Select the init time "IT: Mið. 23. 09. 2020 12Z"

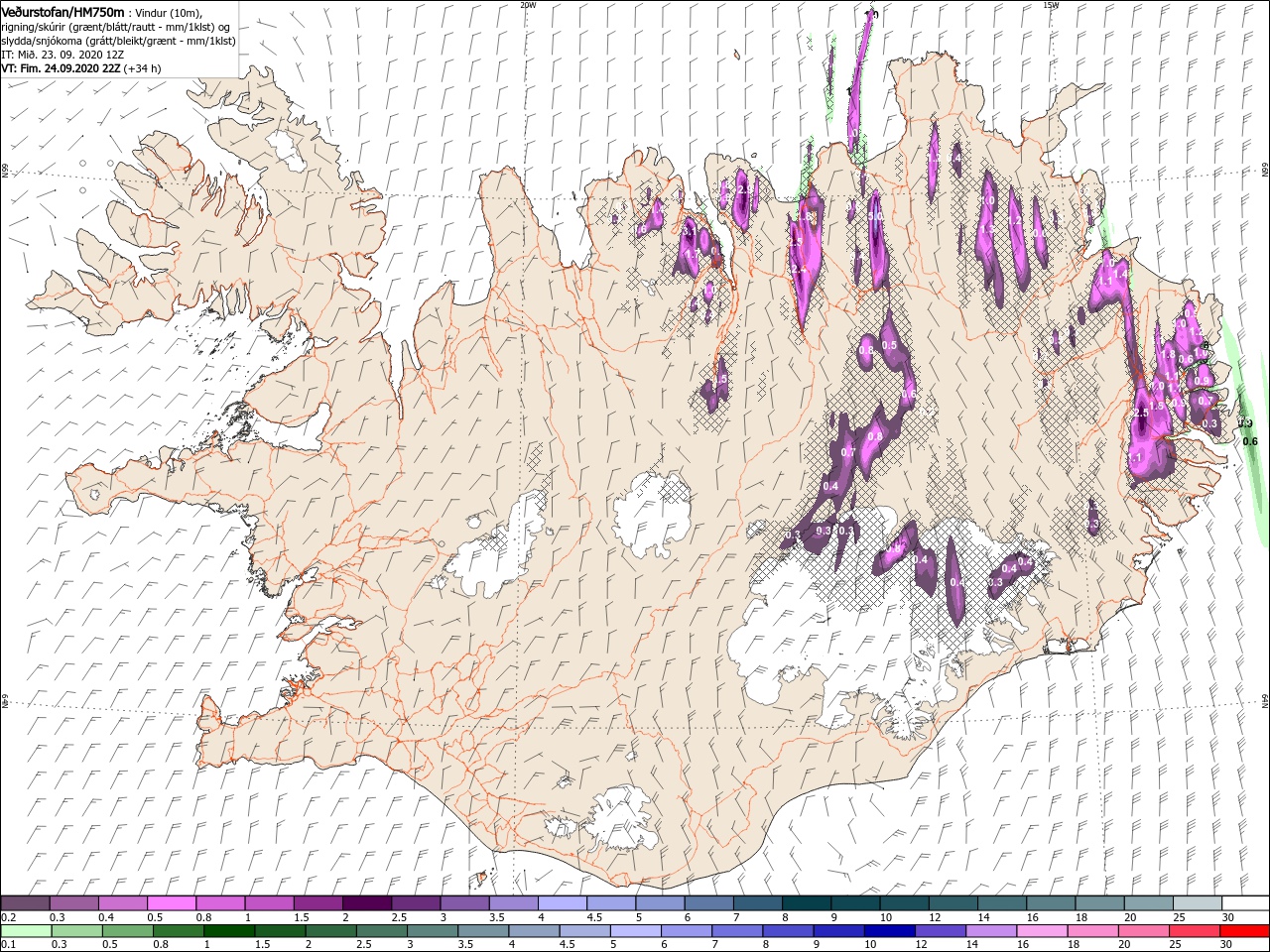tap(63, 55)
